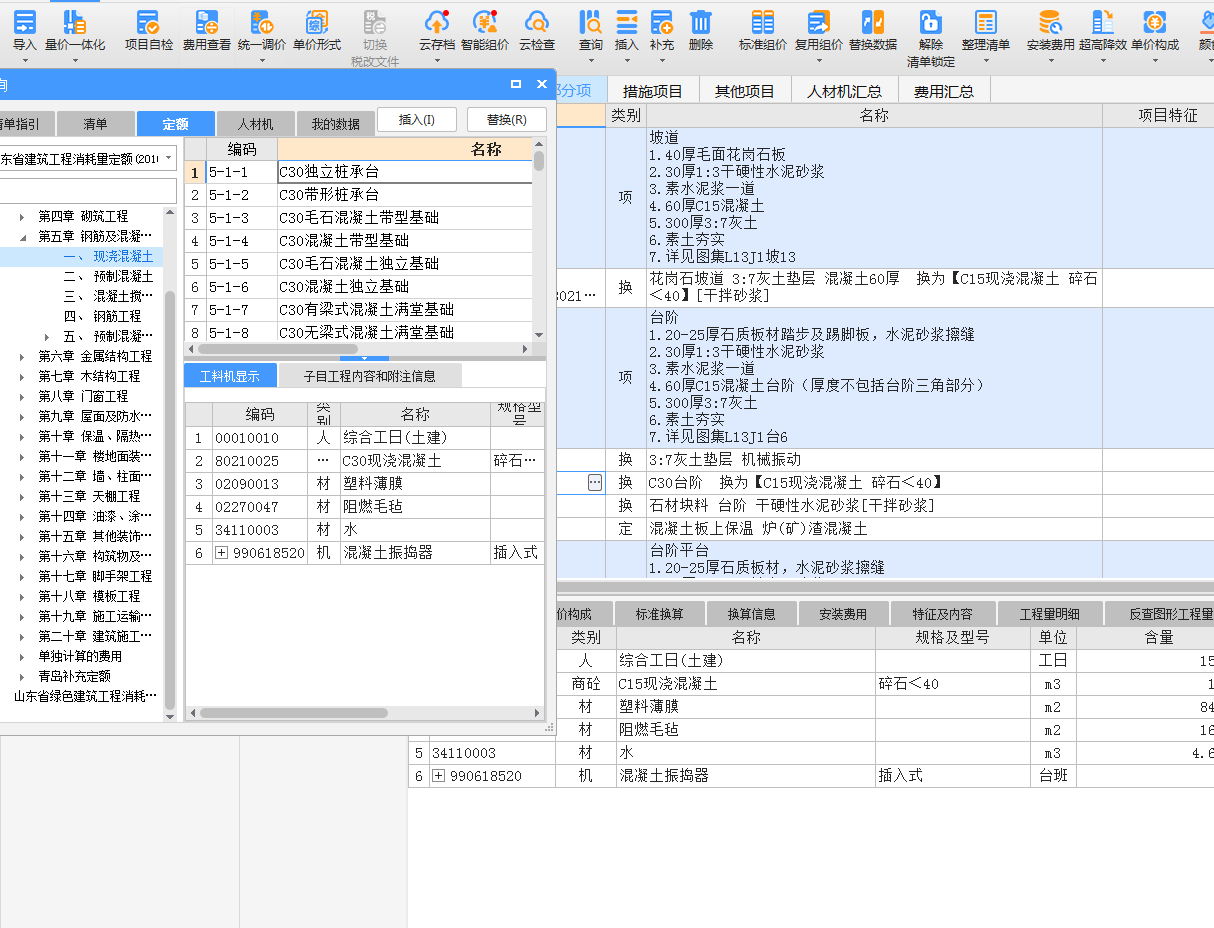Screen dimensions: 1214x928
Task: Open the 超高降效 toolbar tool
Action: coord(1103,30)
